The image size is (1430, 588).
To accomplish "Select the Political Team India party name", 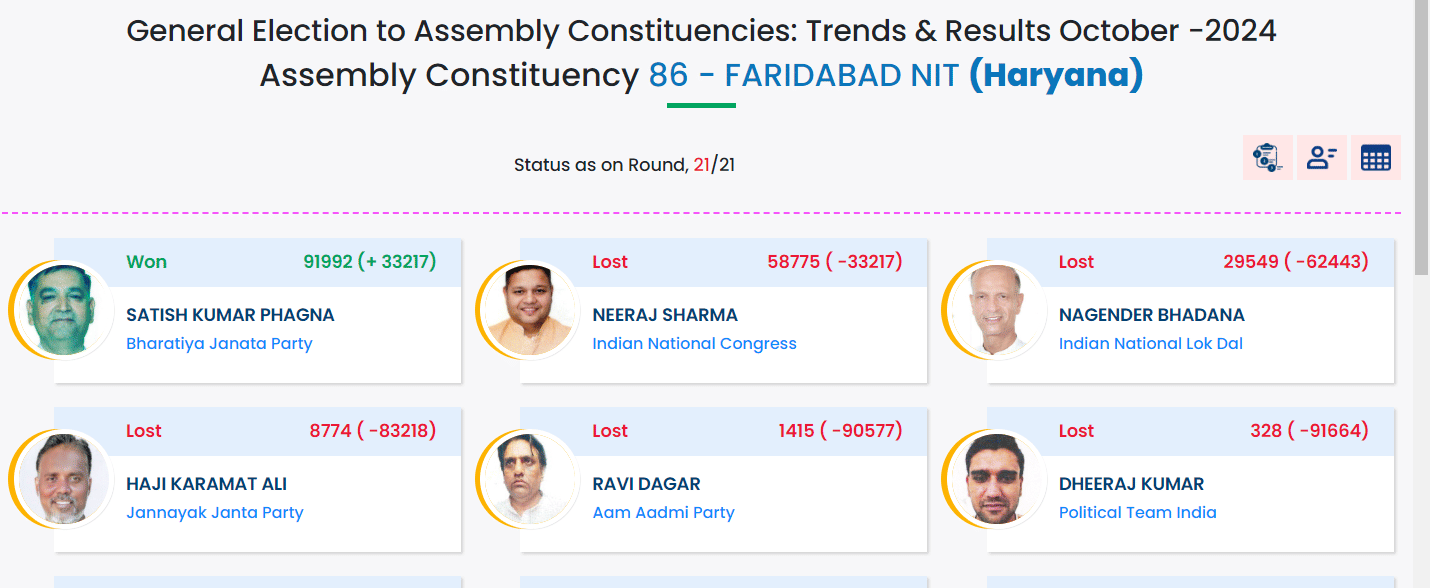I will coord(1137,513).
